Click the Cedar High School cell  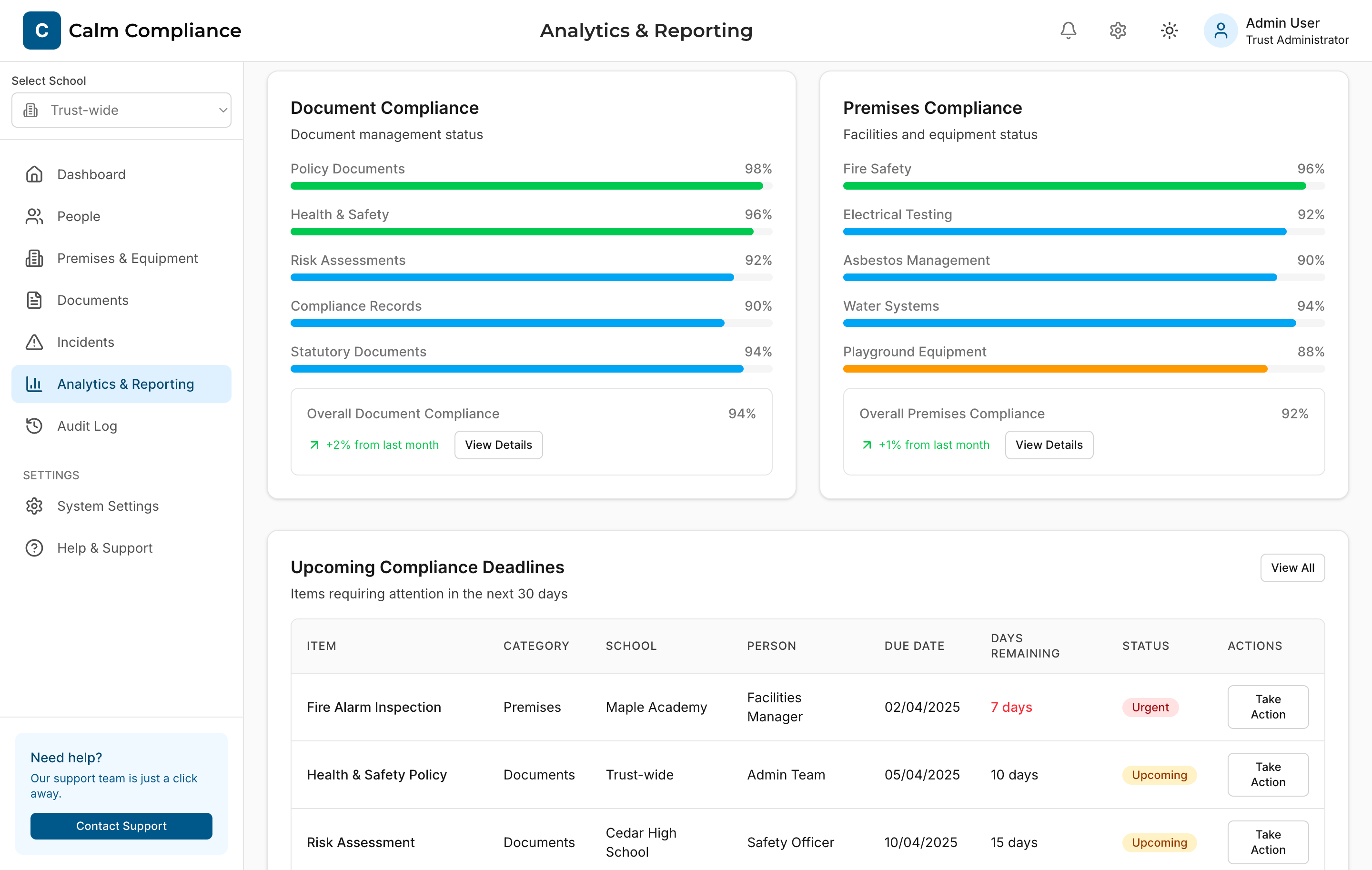pos(641,842)
